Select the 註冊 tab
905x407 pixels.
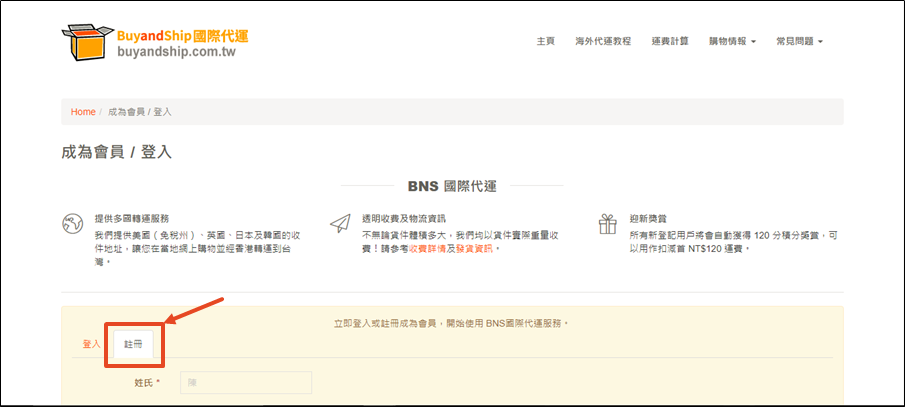click(133, 343)
